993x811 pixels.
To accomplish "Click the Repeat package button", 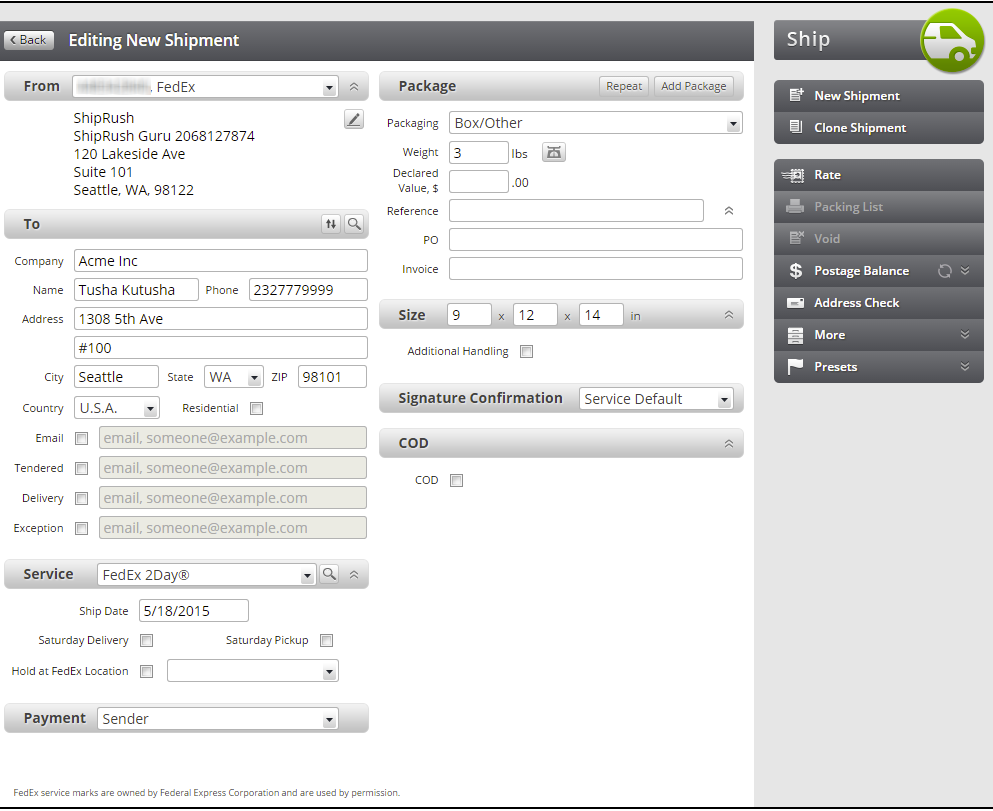I will [624, 86].
